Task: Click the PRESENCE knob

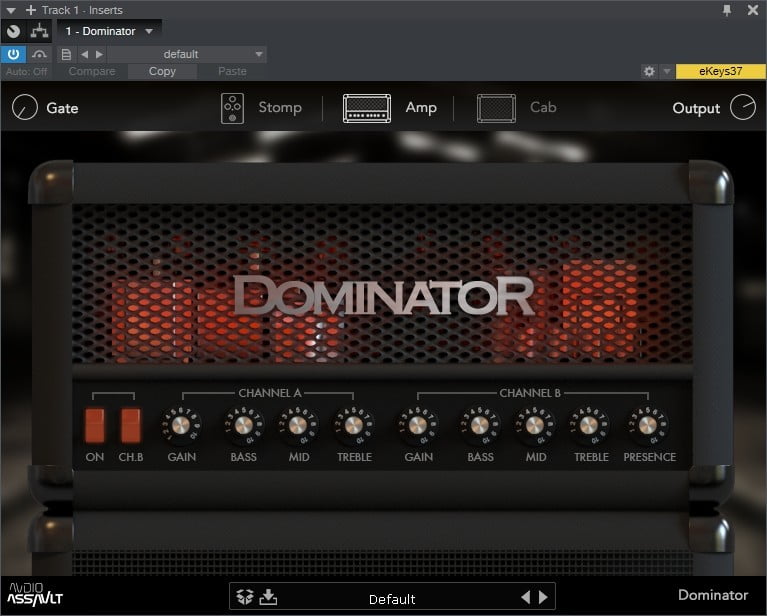Action: (x=649, y=425)
